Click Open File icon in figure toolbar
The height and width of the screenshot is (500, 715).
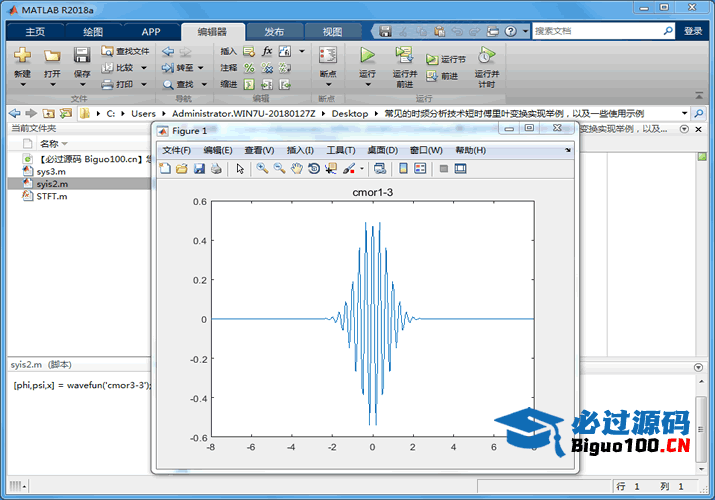pyautogui.click(x=182, y=169)
